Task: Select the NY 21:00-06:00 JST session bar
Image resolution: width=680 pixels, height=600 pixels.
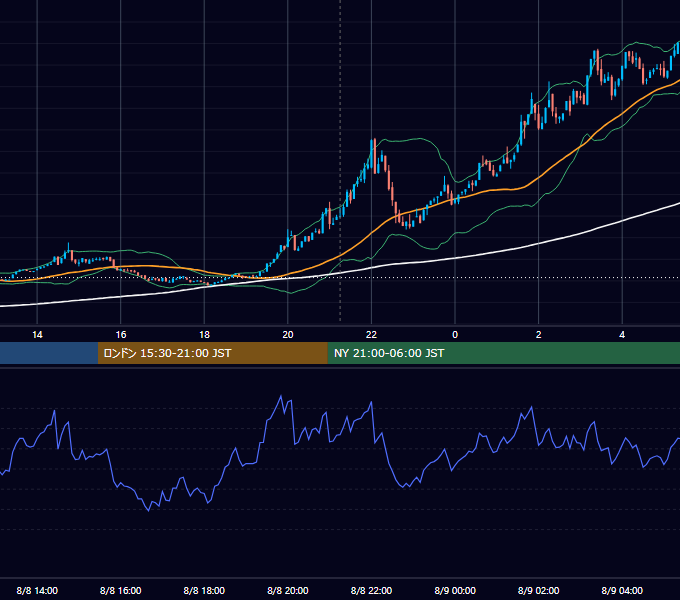Action: tap(503, 353)
